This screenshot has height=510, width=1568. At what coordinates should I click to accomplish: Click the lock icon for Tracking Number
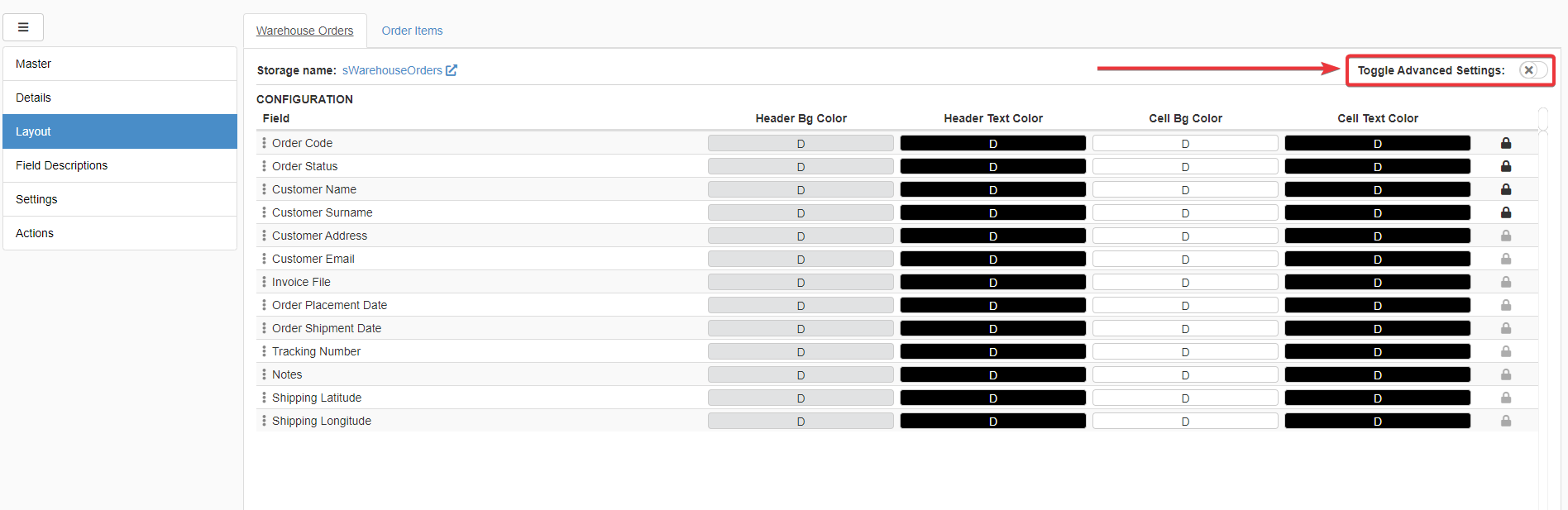pyautogui.click(x=1506, y=351)
